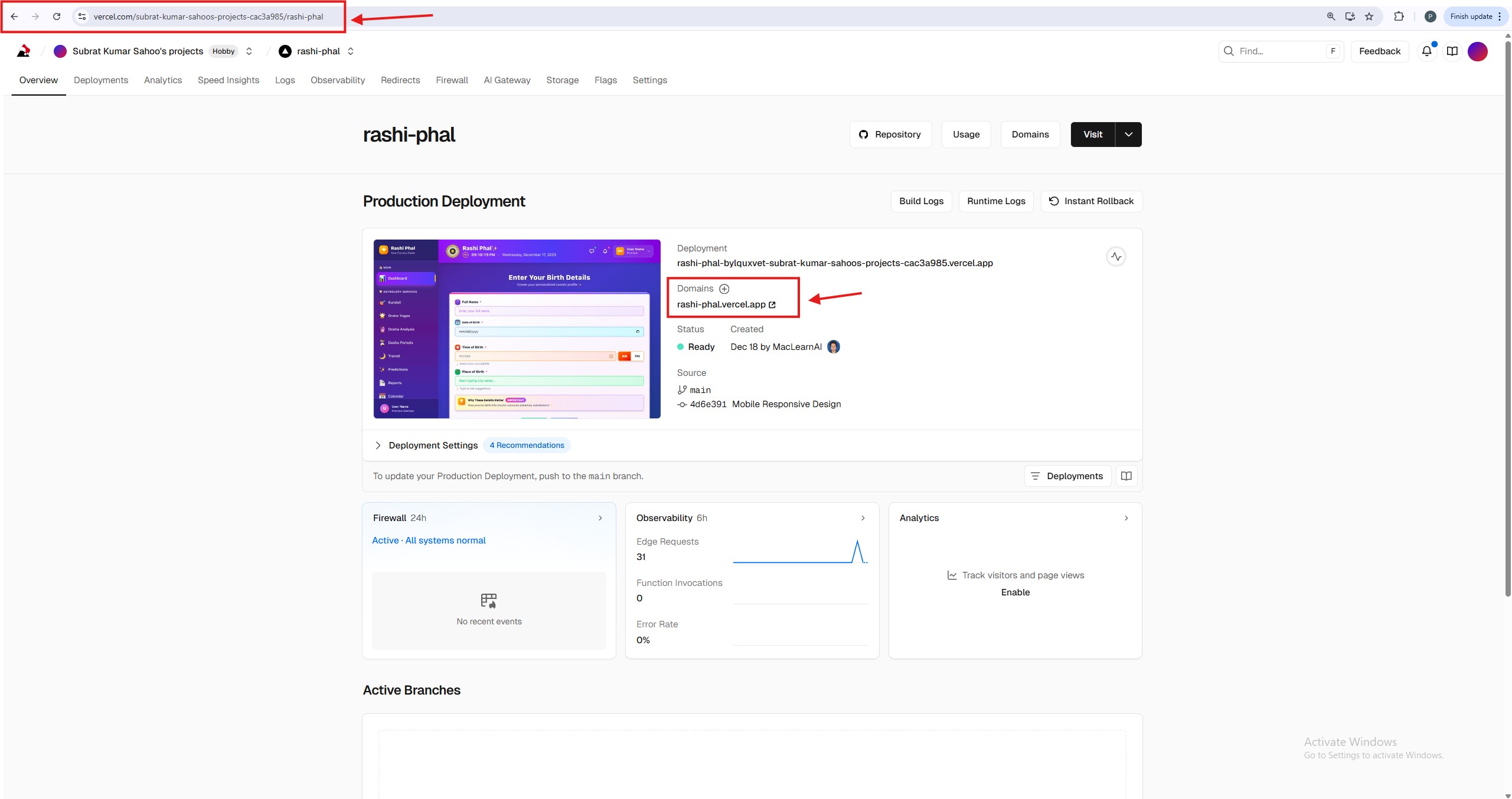The image size is (1512, 799).
Task: Open the Visit button dropdown arrow
Action: click(x=1128, y=135)
